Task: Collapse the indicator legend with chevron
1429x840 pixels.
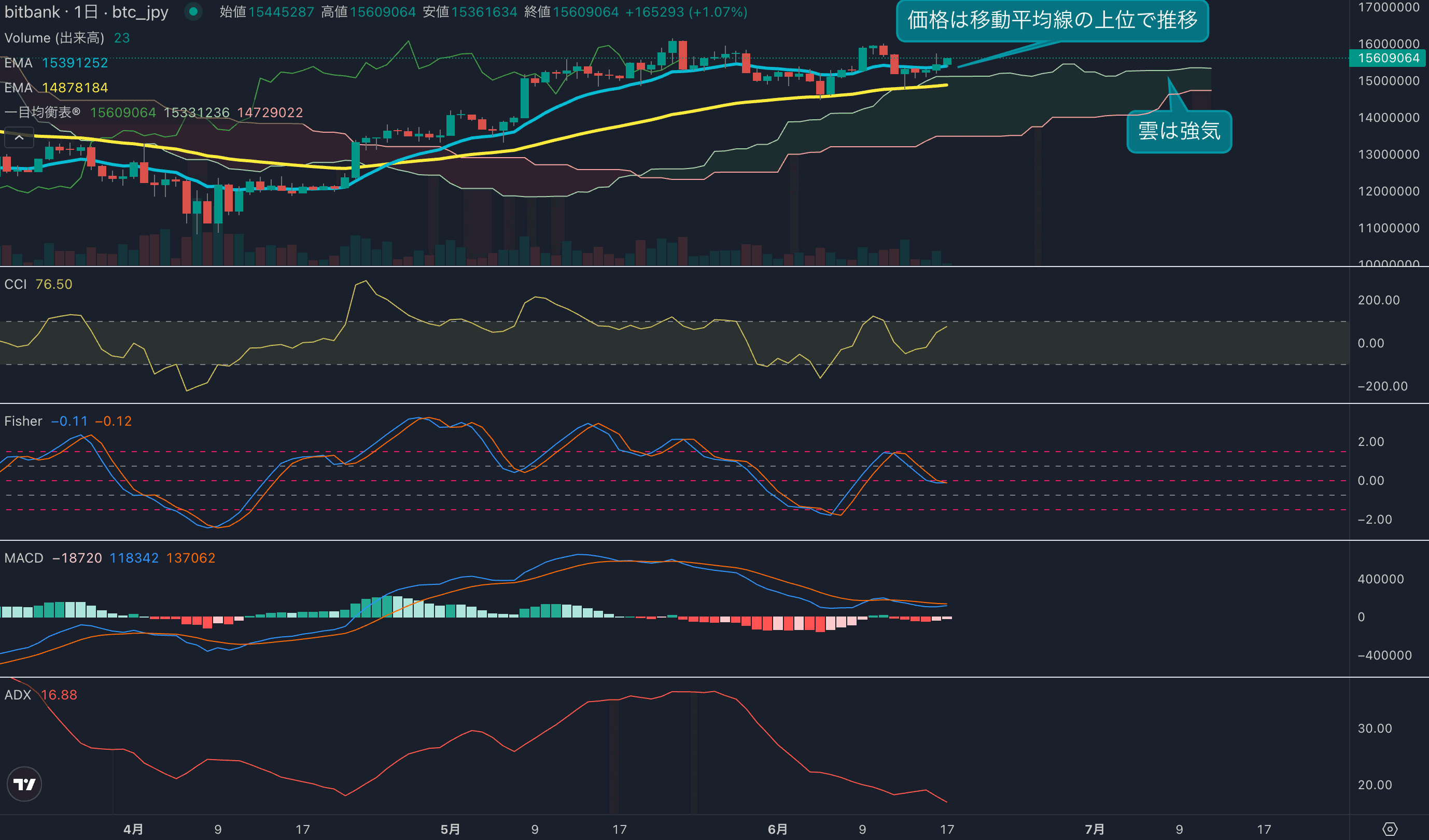Action: [19, 137]
